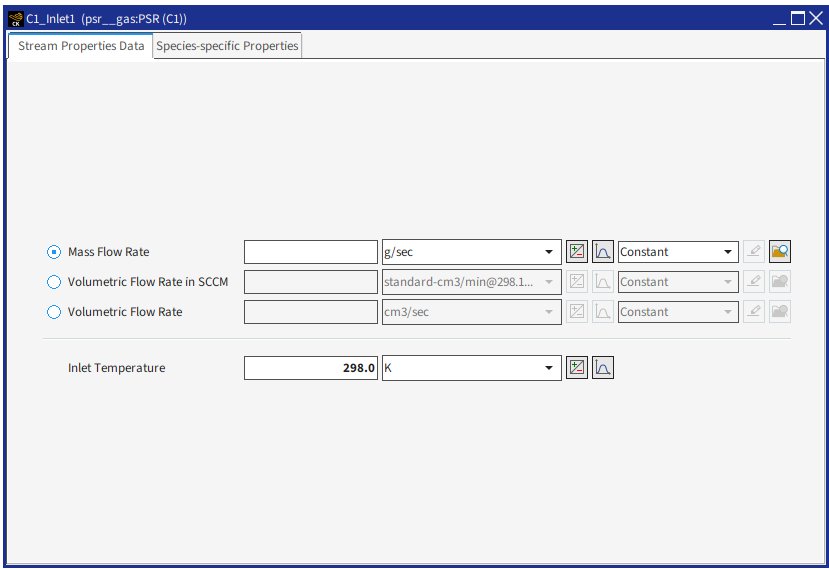Click profile curve icon in SCCM row
Viewport: 829px width, 569px height.
603,282
